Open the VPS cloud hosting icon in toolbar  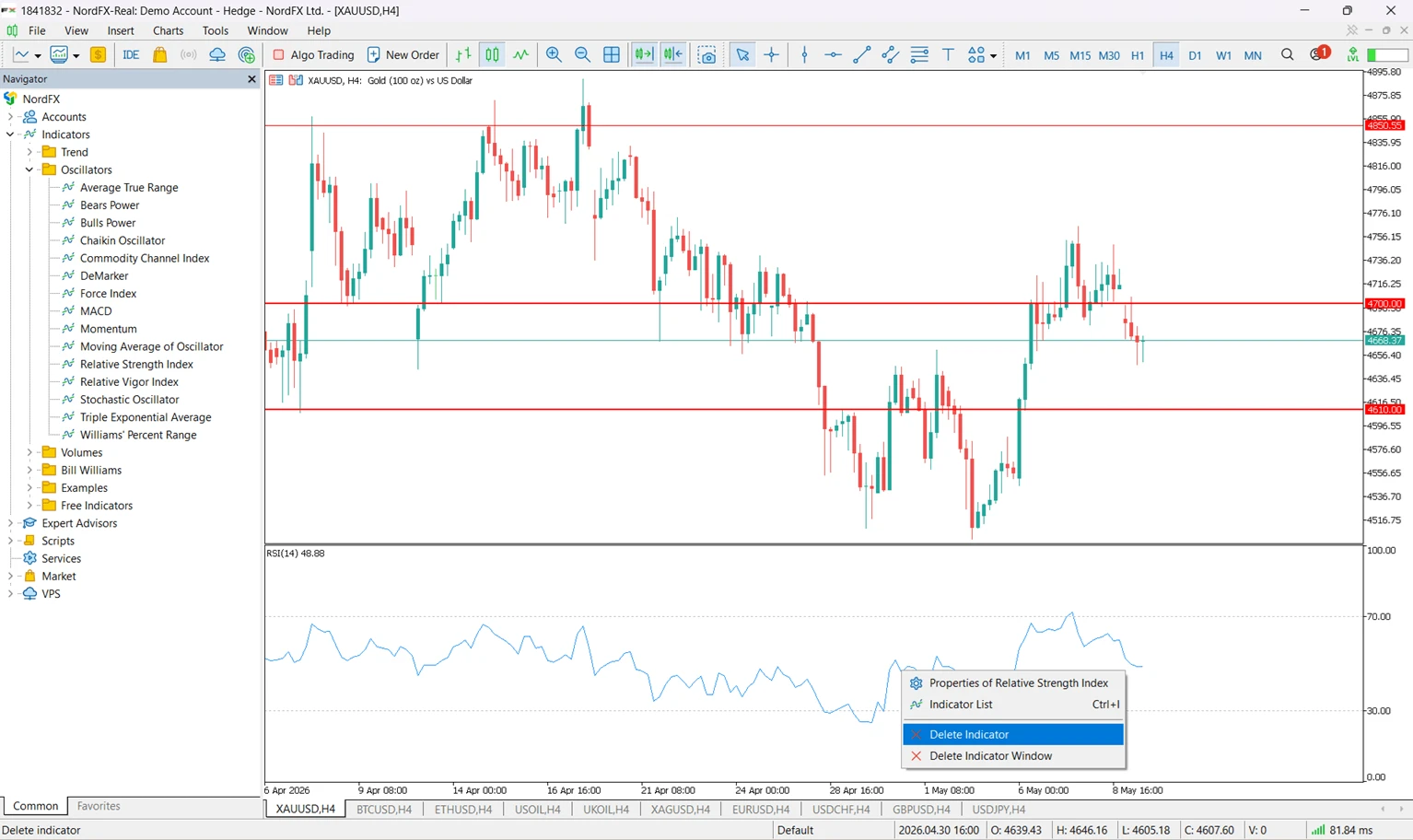point(217,55)
